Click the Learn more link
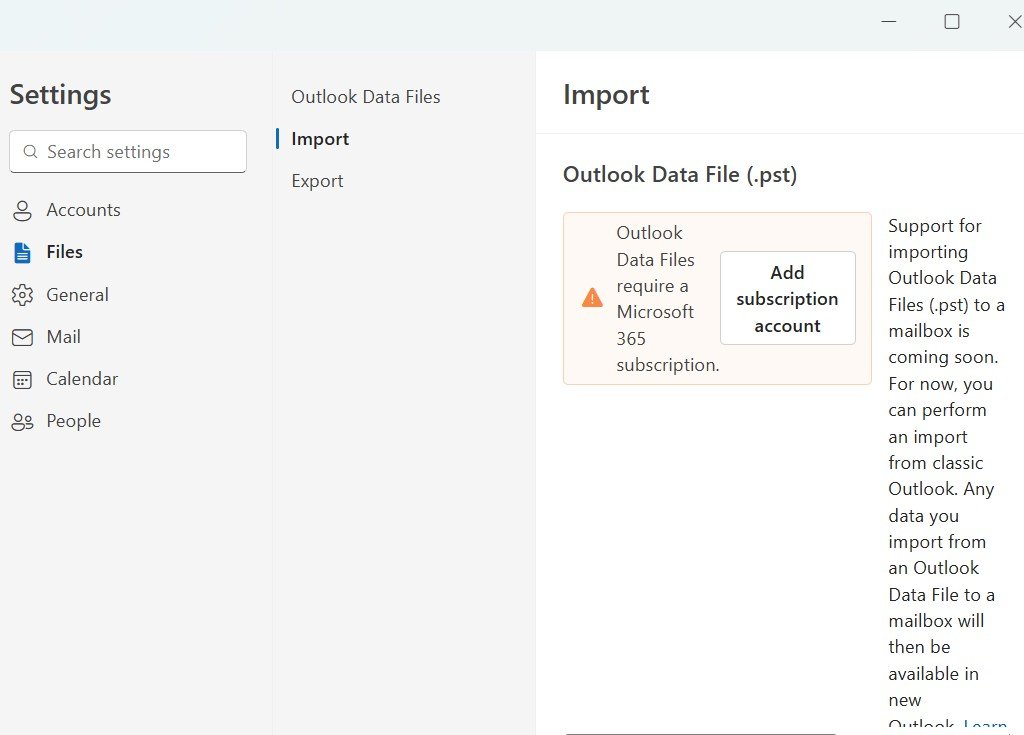The width and height of the screenshot is (1024, 735). (x=985, y=724)
